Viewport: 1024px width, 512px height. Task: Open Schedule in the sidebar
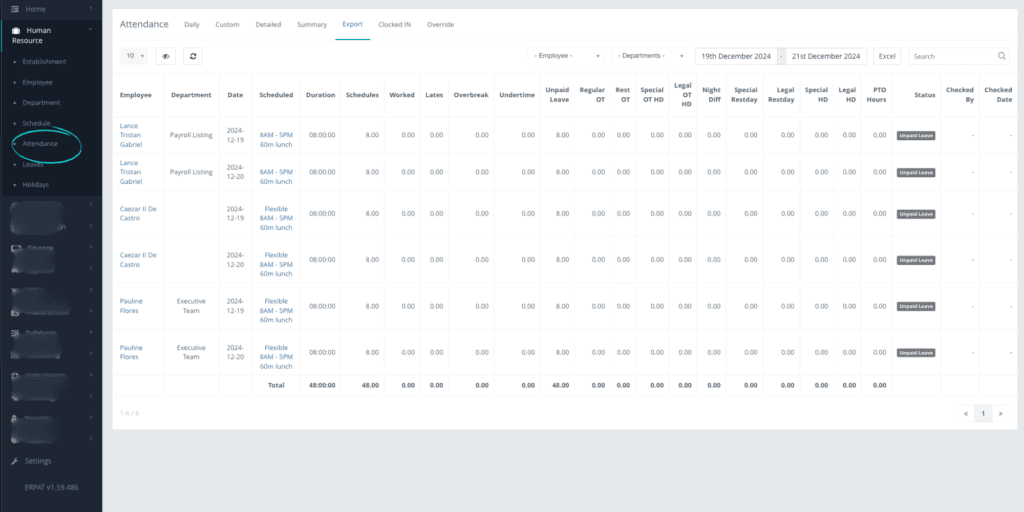tap(36, 123)
